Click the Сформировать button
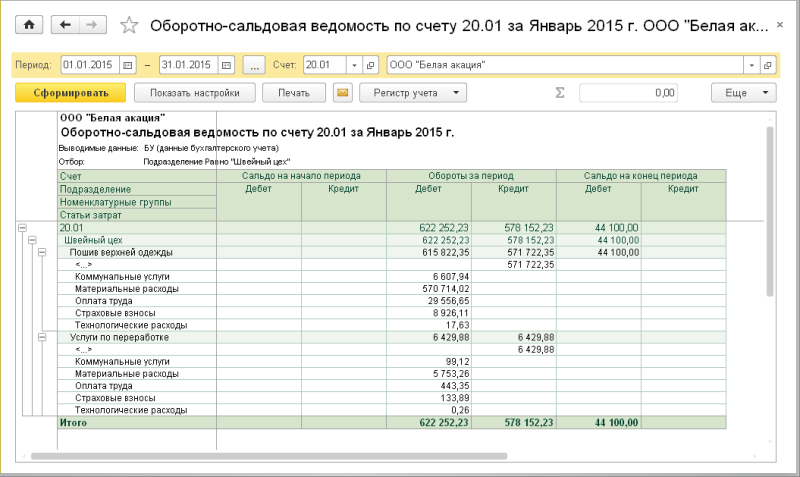The height and width of the screenshot is (477, 800). [70, 93]
